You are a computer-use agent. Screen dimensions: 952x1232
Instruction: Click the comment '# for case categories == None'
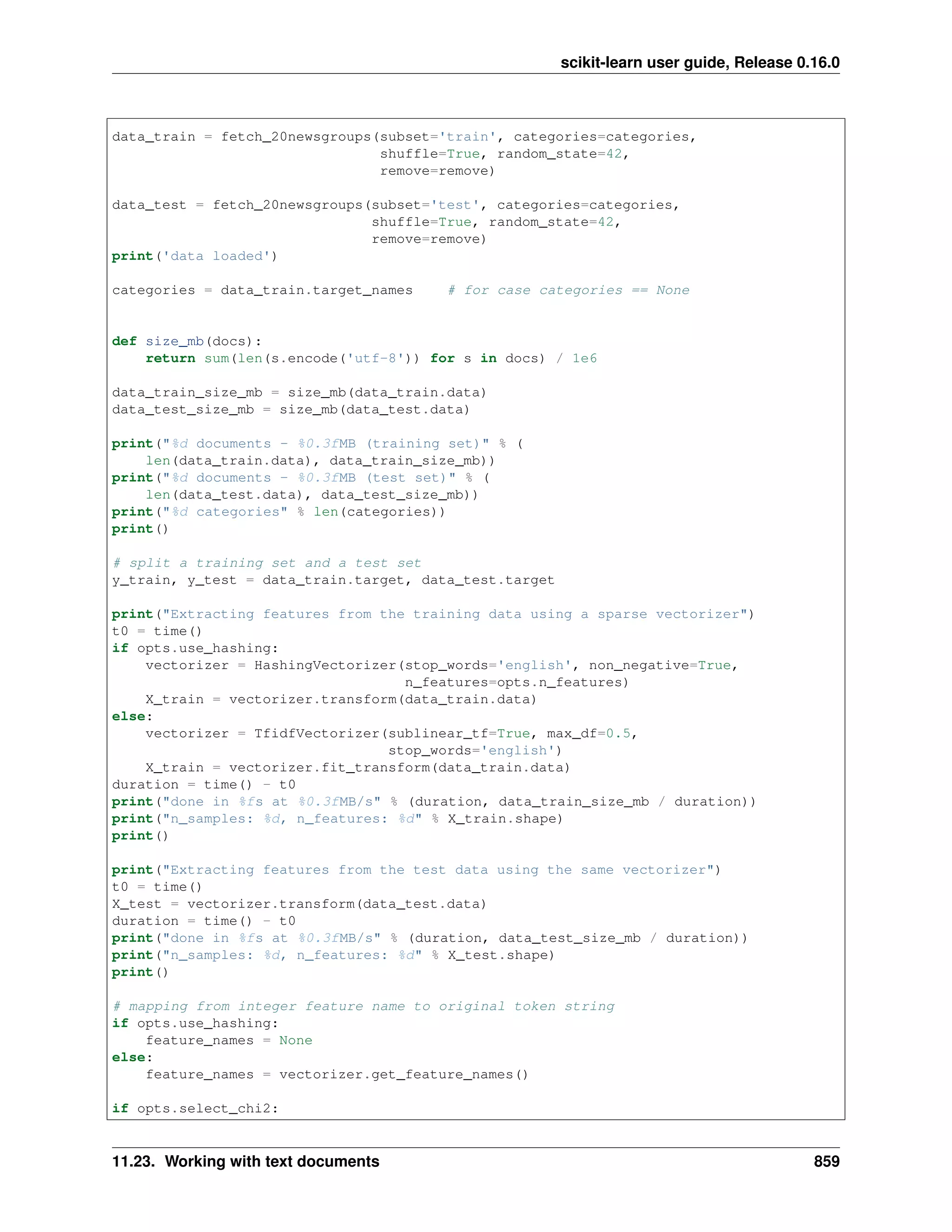coord(569,291)
